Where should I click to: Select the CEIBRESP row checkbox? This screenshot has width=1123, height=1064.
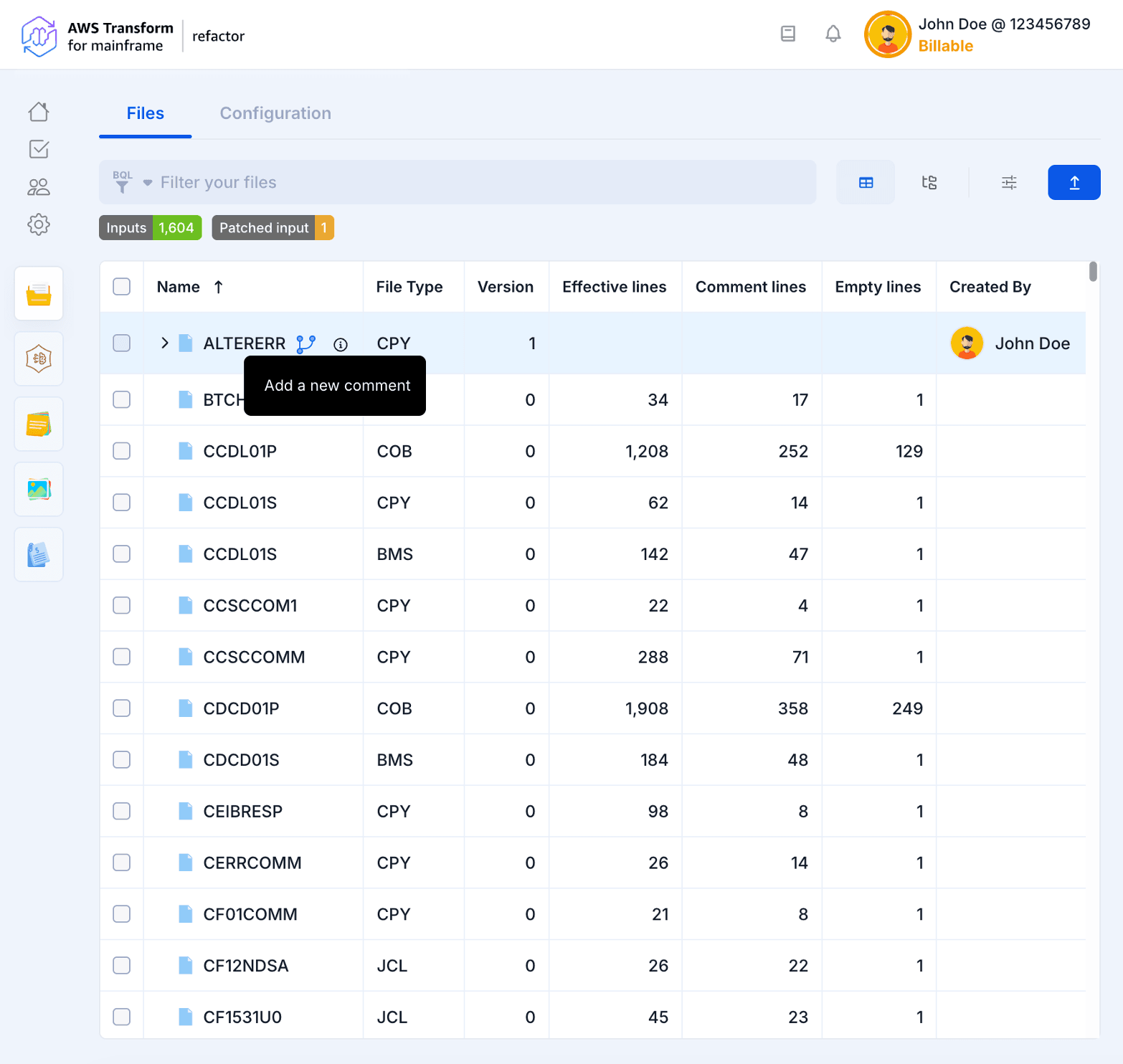(122, 811)
